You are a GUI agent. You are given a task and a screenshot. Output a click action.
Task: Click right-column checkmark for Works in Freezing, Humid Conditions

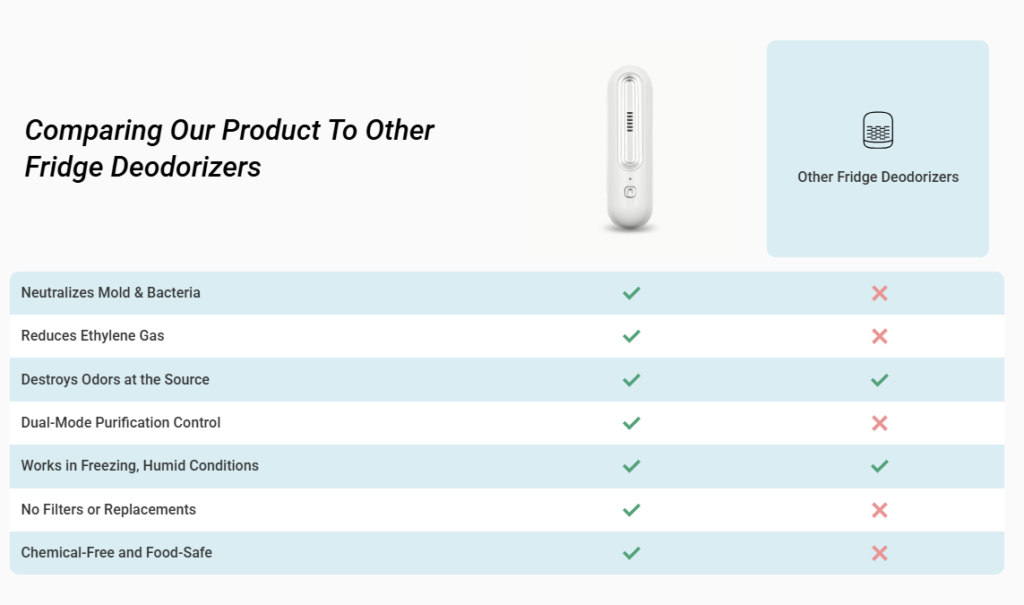(x=880, y=466)
